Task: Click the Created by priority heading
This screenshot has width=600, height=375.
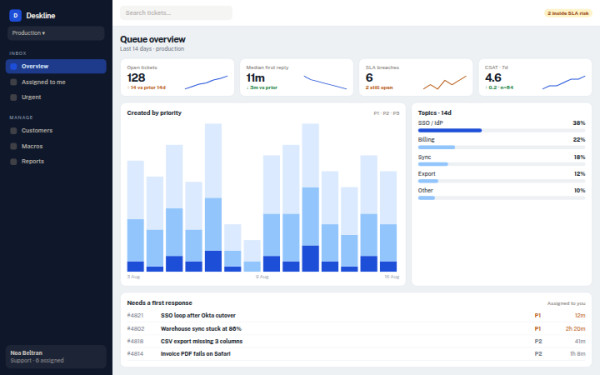Action: (x=154, y=113)
